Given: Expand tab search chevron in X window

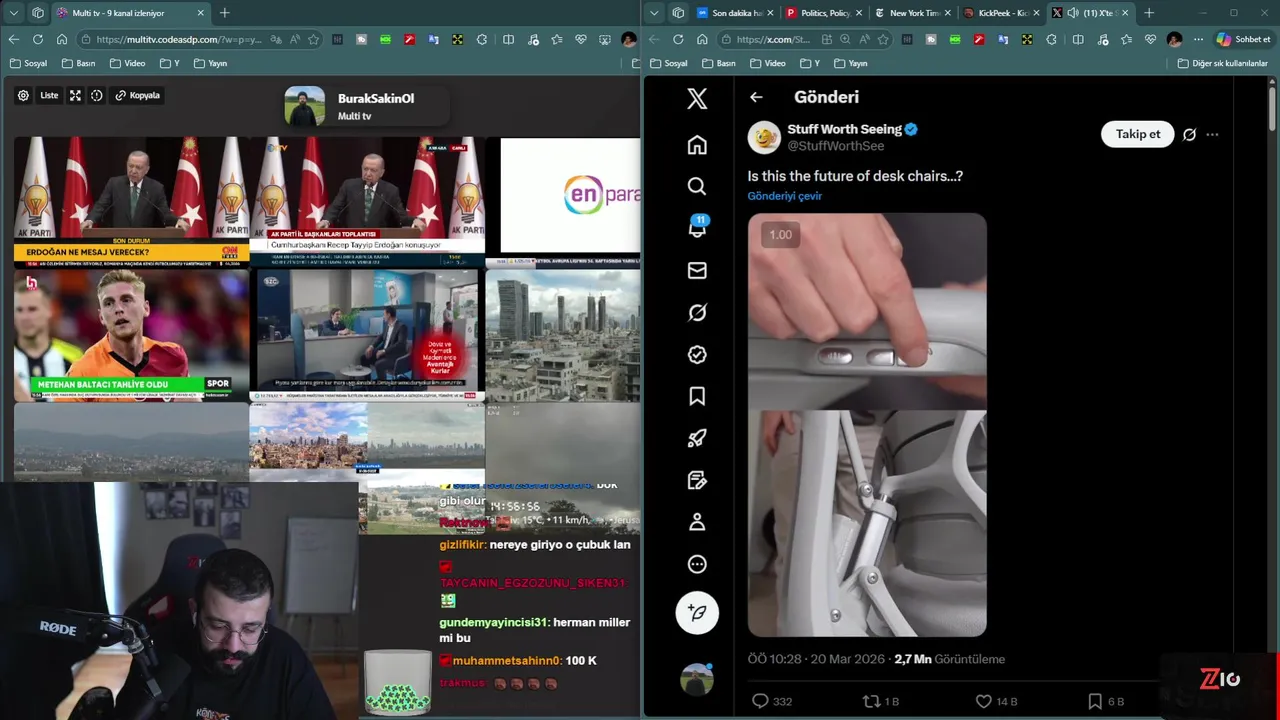Looking at the screenshot, I should pos(654,13).
